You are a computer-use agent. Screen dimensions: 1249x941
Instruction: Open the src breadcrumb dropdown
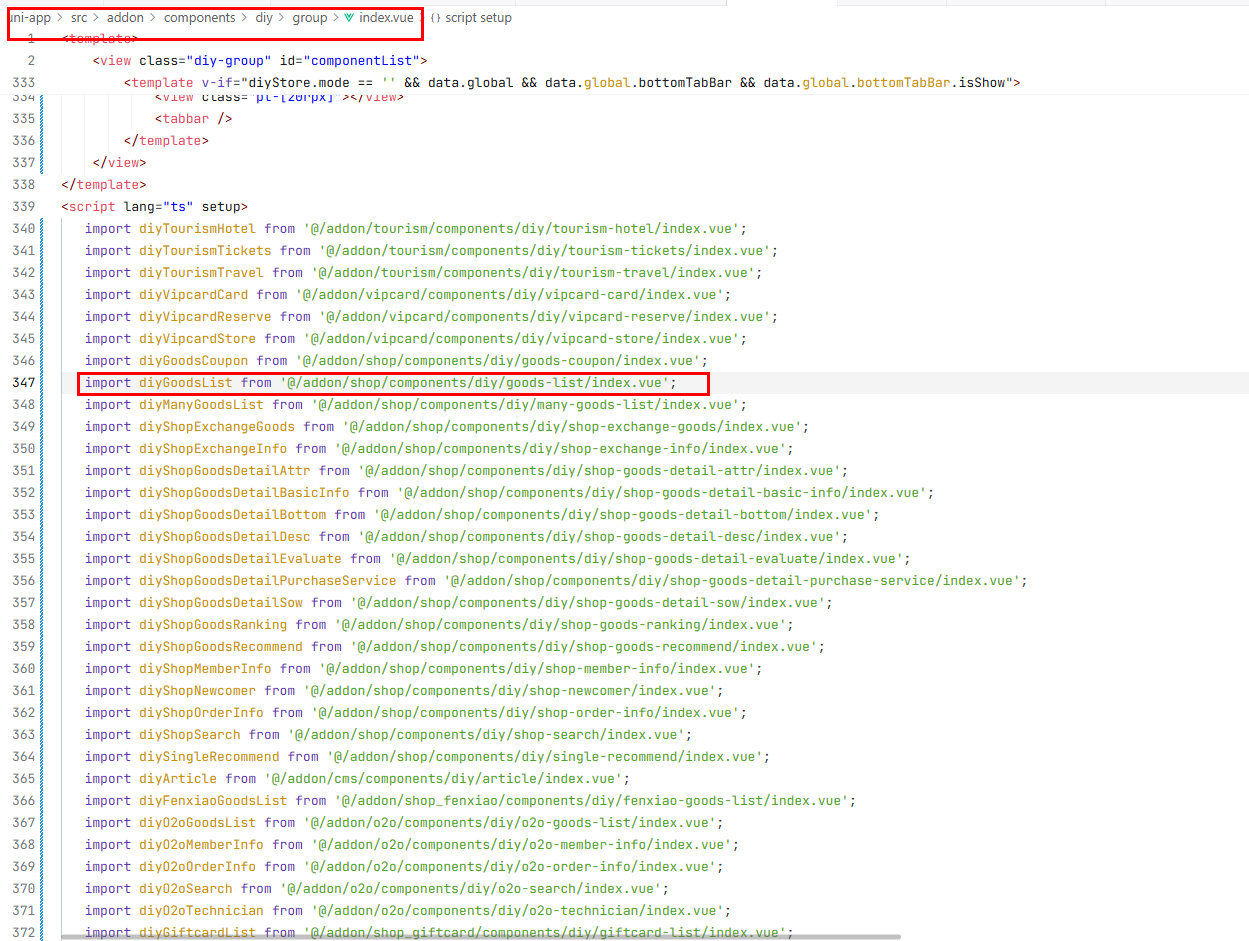[79, 18]
